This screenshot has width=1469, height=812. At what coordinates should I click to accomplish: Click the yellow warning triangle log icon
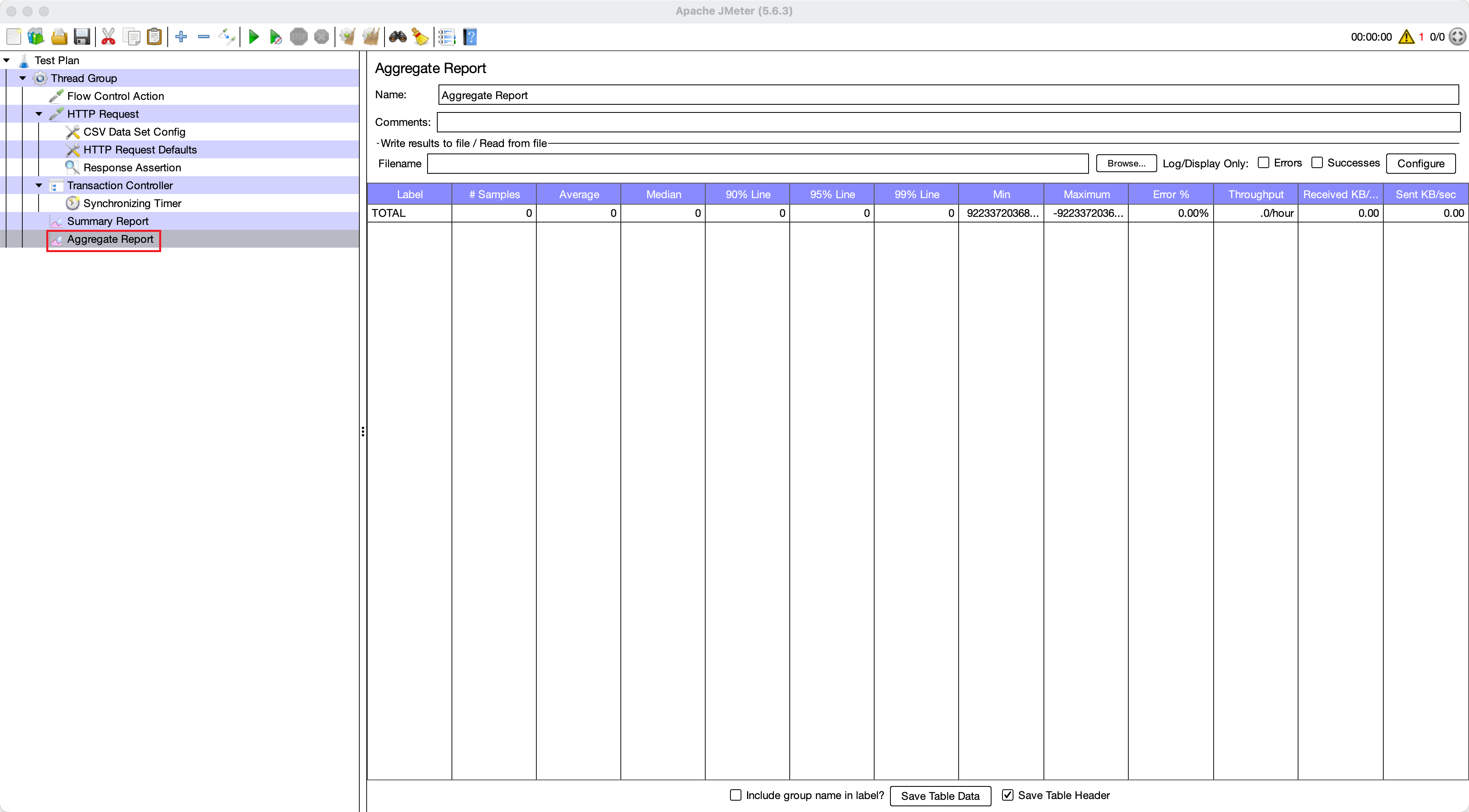1406,37
